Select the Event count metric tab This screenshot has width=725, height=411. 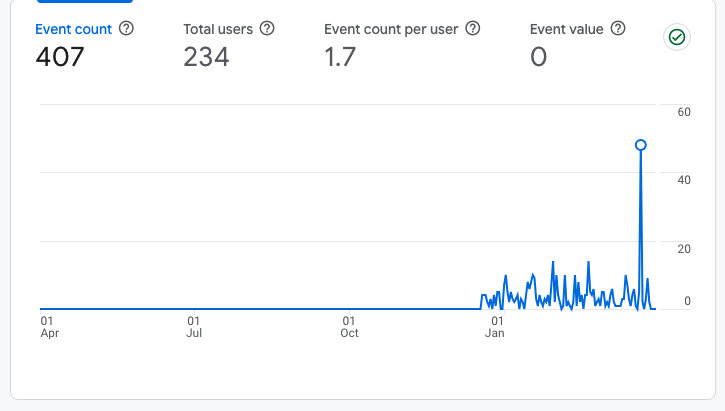pyautogui.click(x=74, y=29)
